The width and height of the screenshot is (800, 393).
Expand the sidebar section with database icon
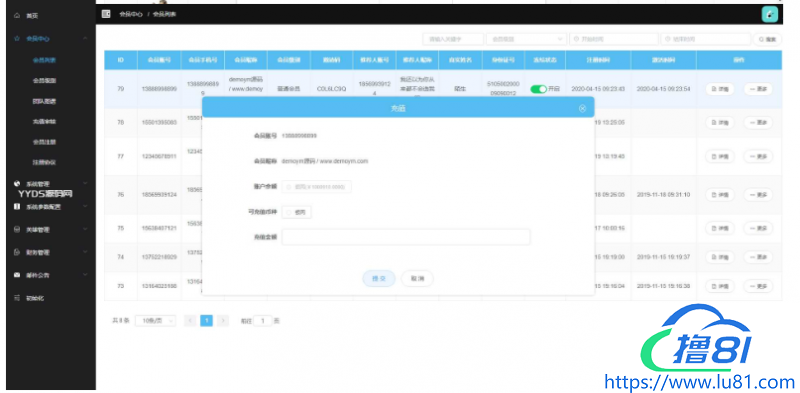tap(85, 230)
